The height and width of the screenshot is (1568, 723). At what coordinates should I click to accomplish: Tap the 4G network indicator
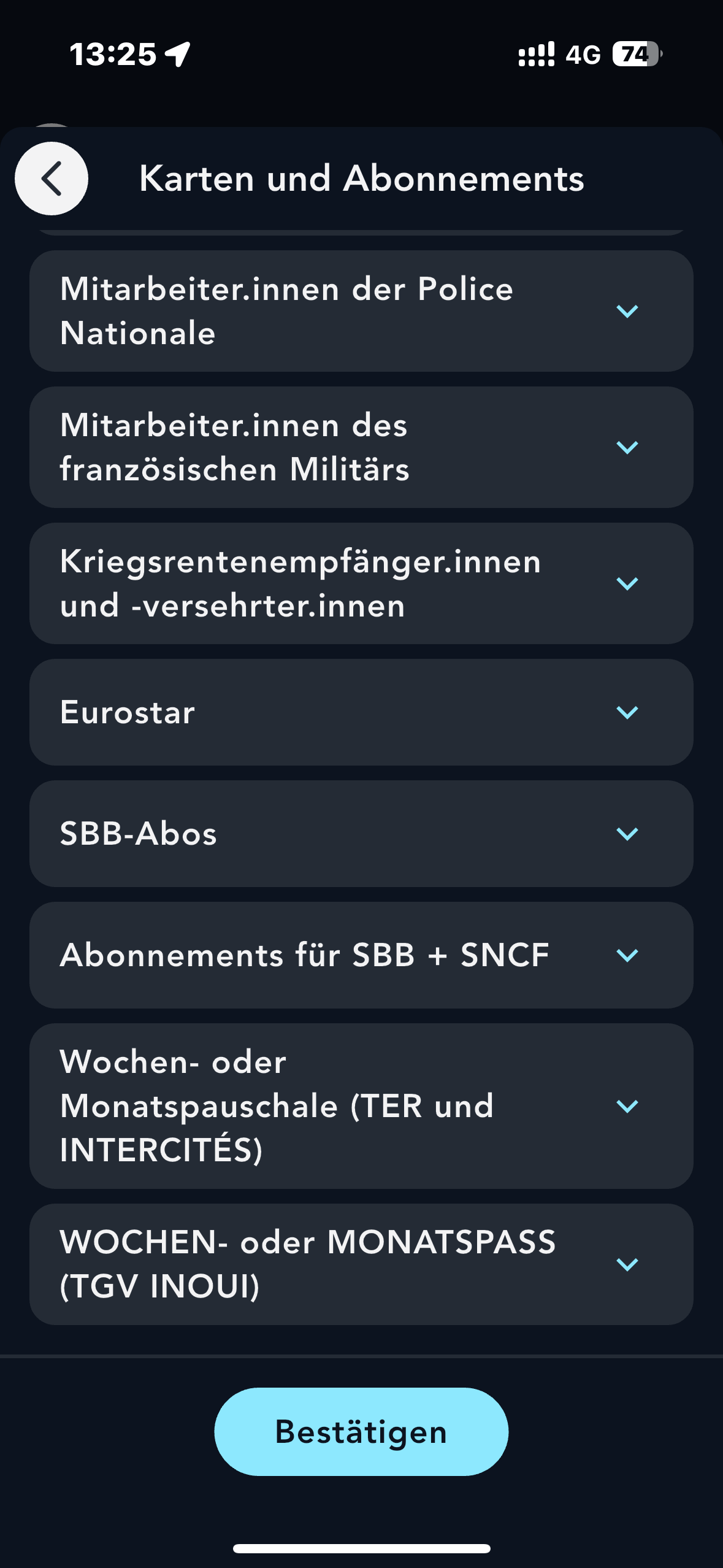583,55
